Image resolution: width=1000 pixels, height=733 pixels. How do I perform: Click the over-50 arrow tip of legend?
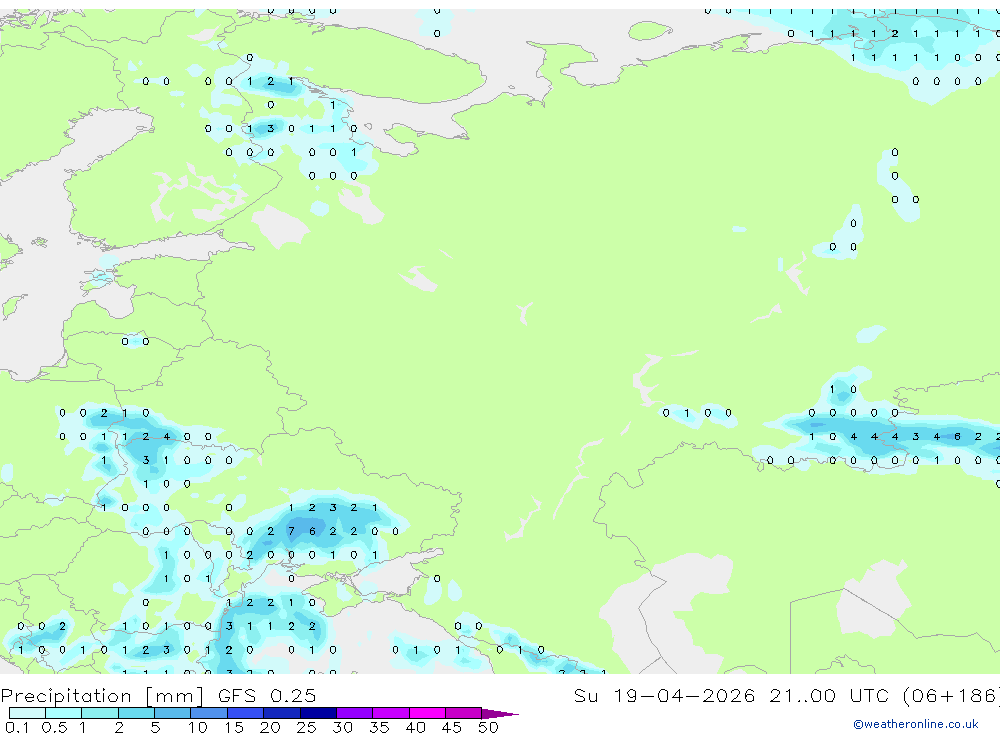point(500,713)
